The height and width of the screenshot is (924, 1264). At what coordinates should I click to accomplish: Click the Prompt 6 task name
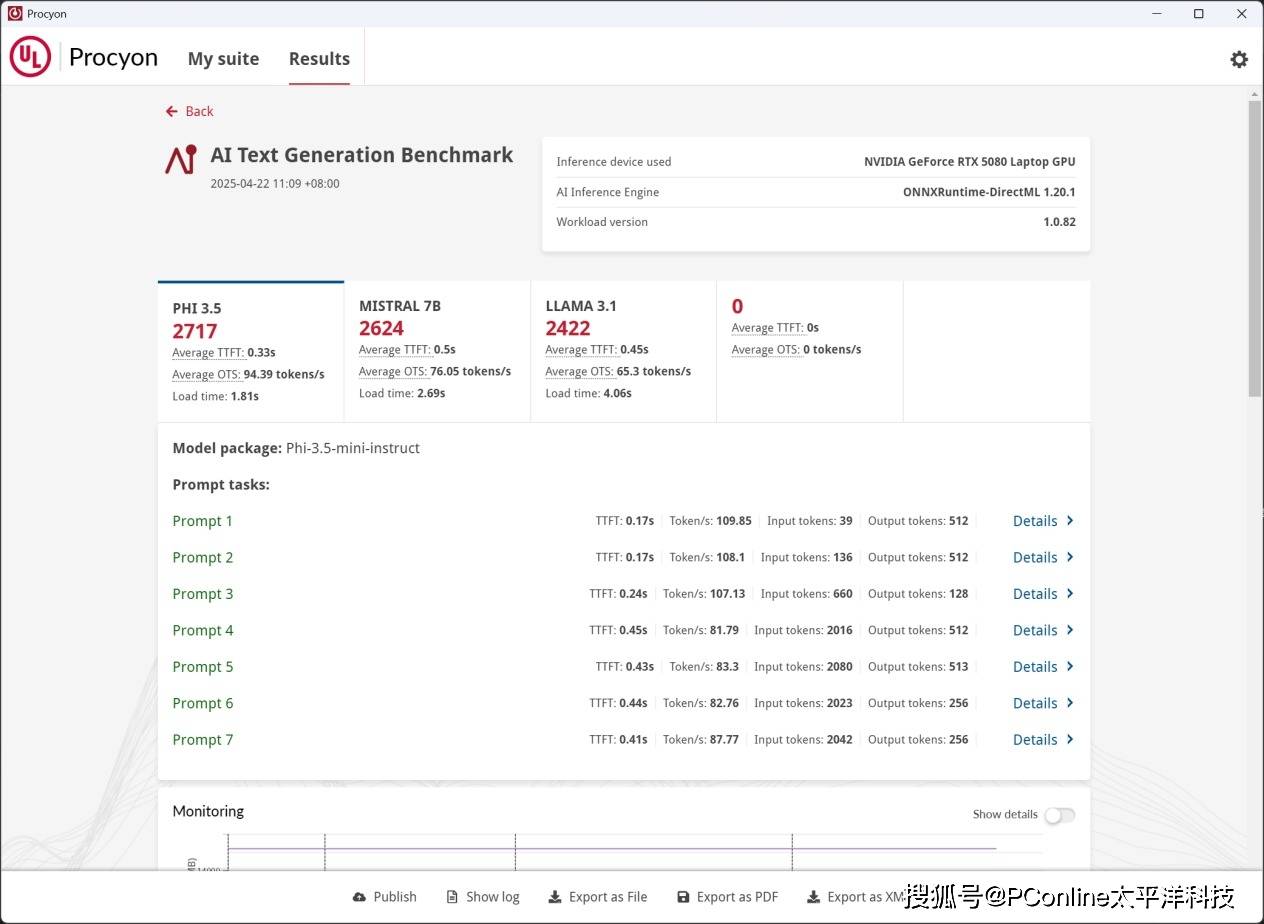point(203,703)
